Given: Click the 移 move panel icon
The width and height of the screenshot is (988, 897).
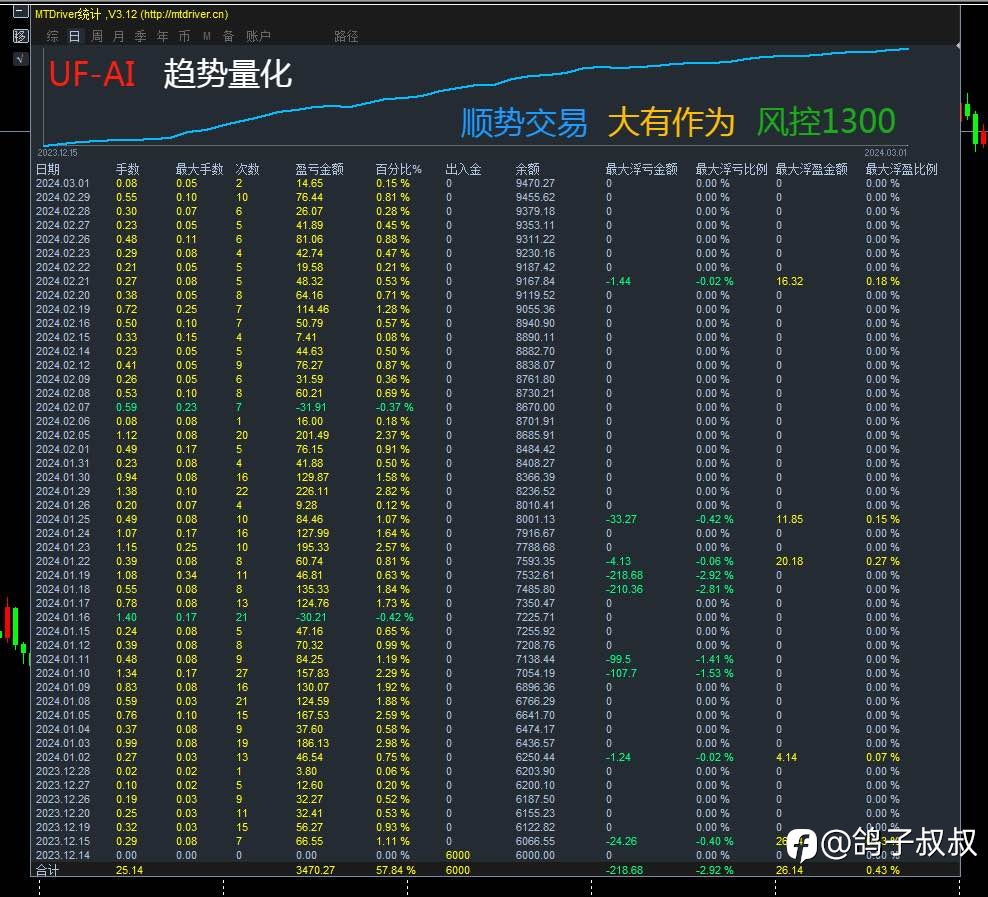Looking at the screenshot, I should (x=20, y=36).
